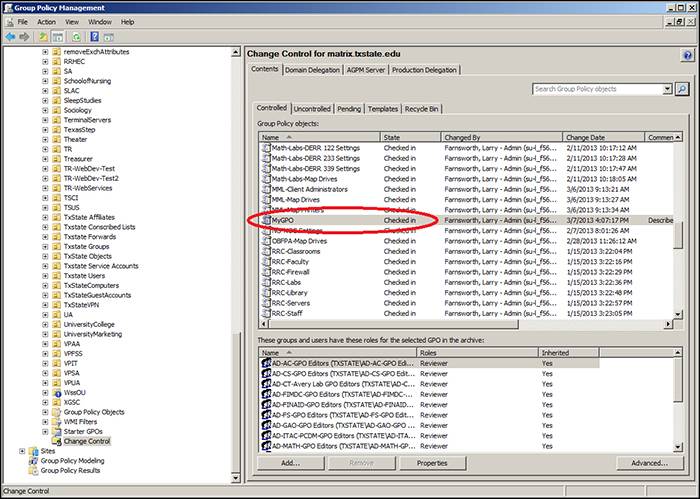The height and width of the screenshot is (499, 700).
Task: Click the Group Policy Results icon
Action: [33, 470]
